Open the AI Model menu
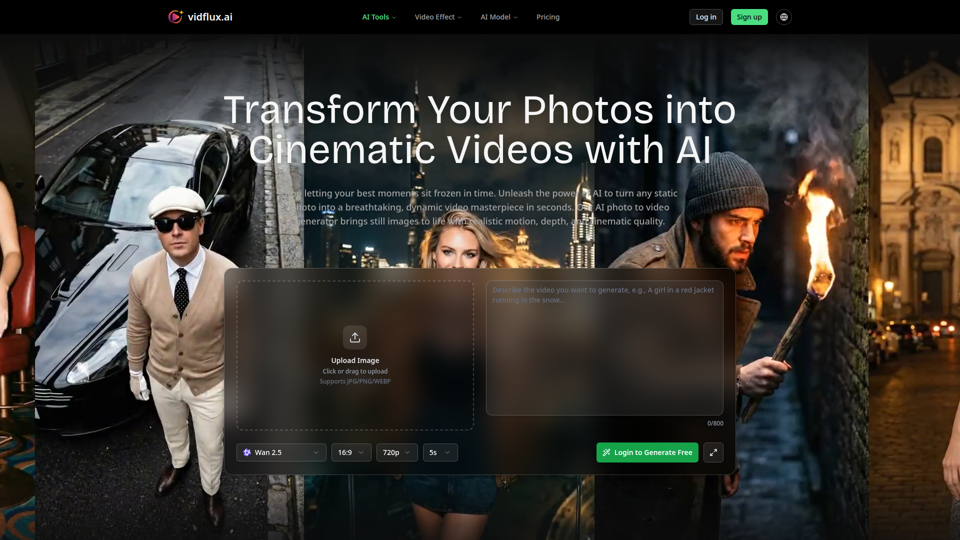 coord(498,17)
